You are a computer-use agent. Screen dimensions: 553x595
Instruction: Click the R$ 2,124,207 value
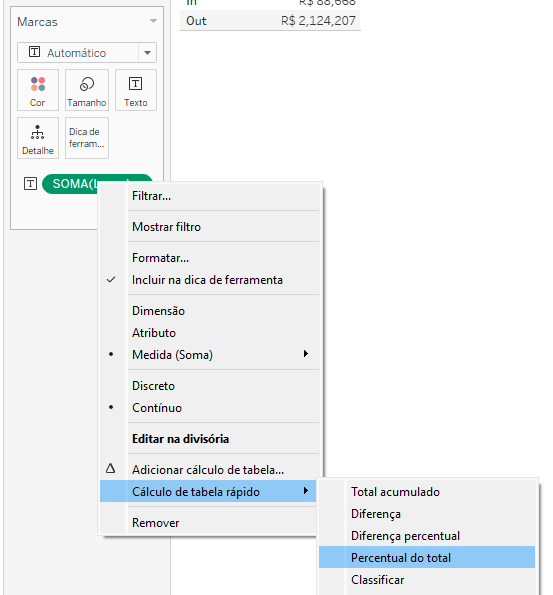click(x=318, y=20)
